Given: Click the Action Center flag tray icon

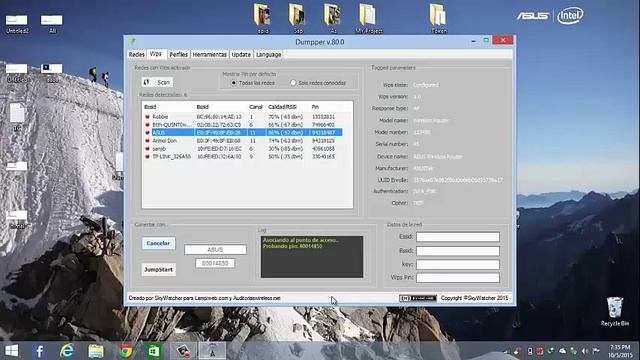Looking at the screenshot, I should (x=596, y=351).
